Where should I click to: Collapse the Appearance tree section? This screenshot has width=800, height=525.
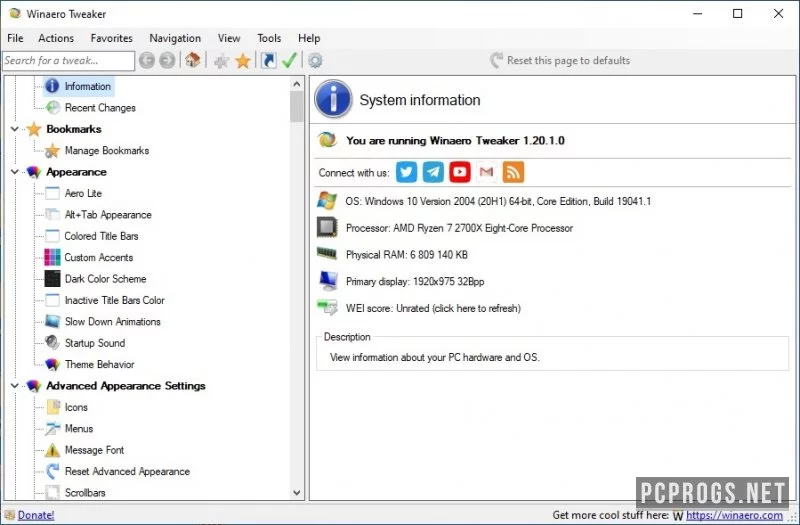pyautogui.click(x=15, y=172)
